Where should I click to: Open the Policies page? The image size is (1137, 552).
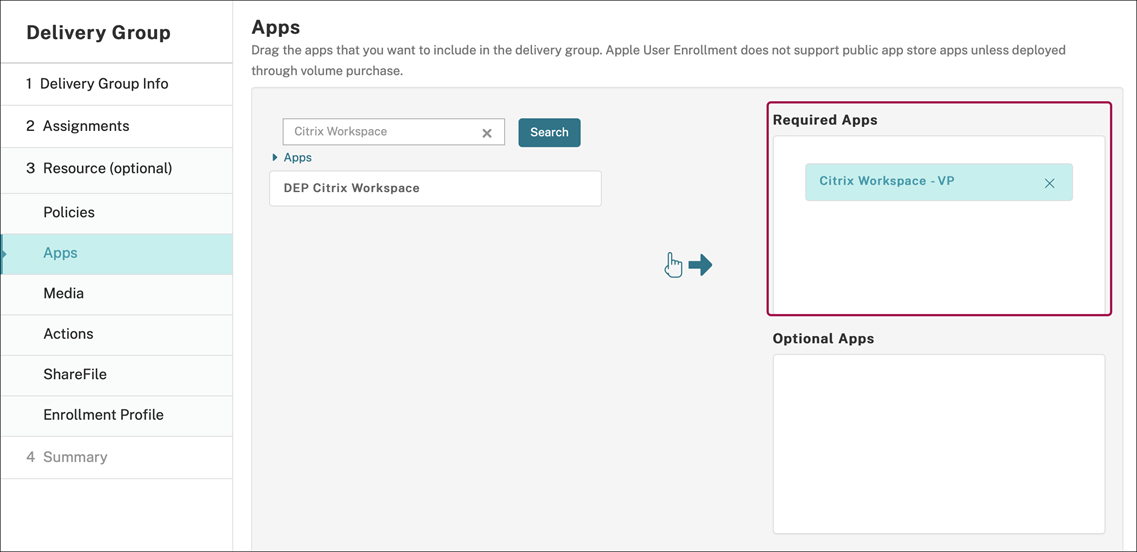pyautogui.click(x=69, y=212)
